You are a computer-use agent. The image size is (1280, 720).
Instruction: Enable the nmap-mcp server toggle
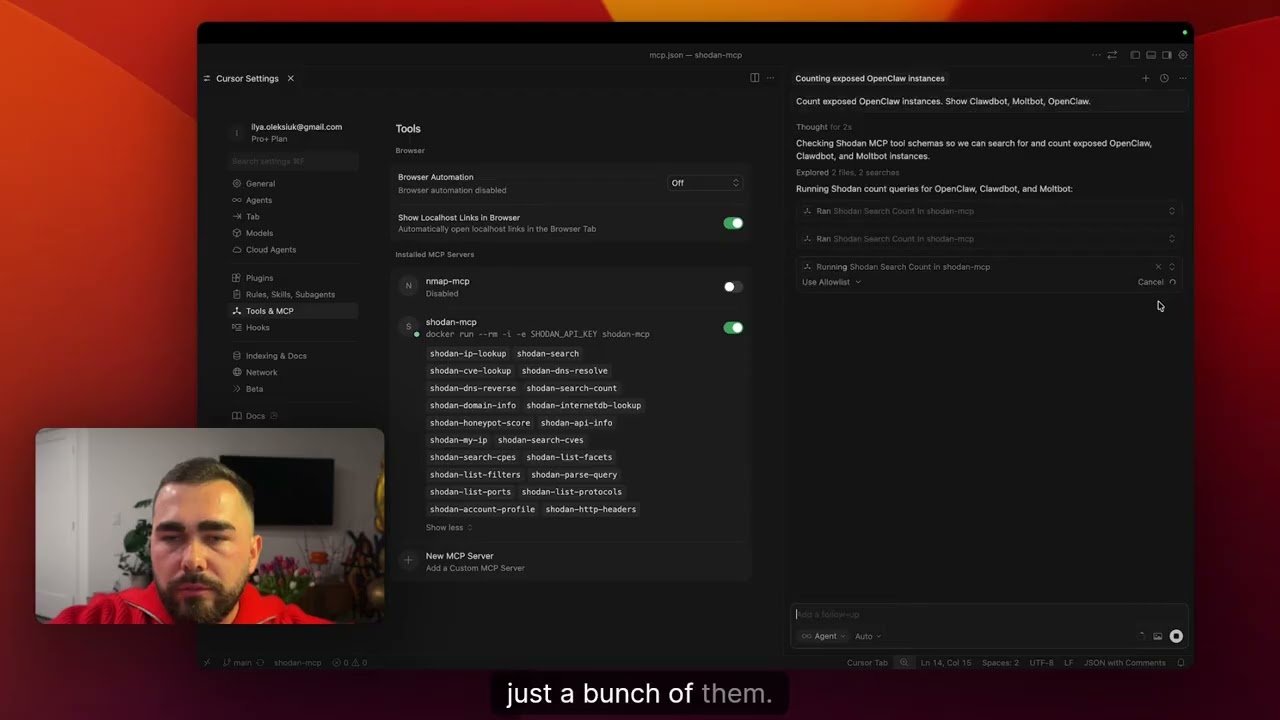733,287
